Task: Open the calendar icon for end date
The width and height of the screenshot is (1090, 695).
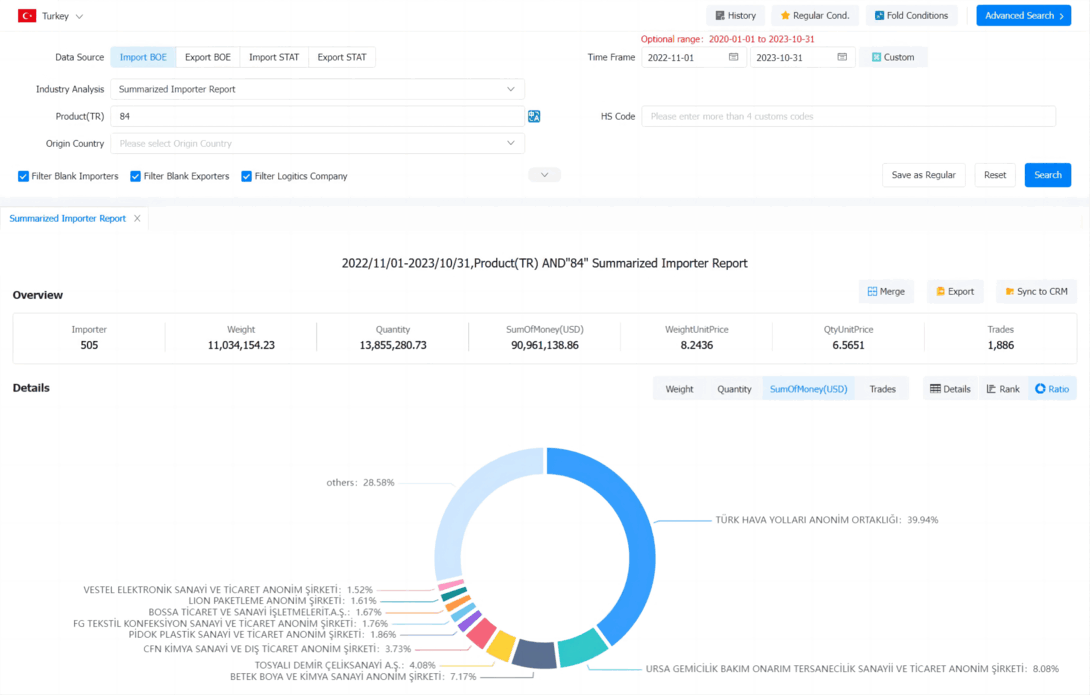Action: tap(842, 57)
